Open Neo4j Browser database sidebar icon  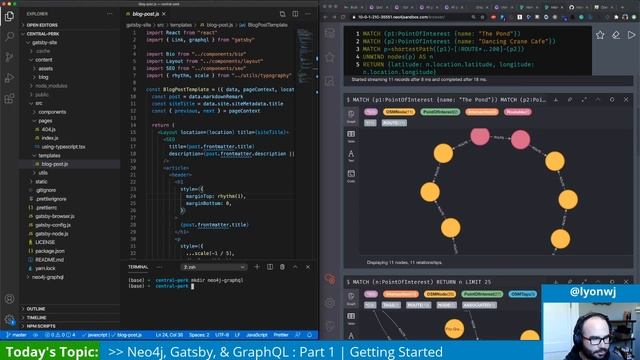(330, 33)
